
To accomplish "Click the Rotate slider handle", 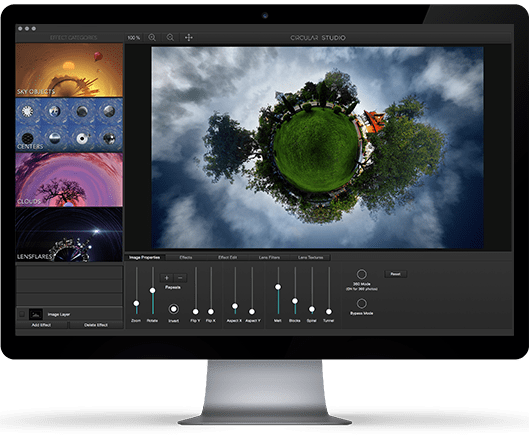I will 152,291.
